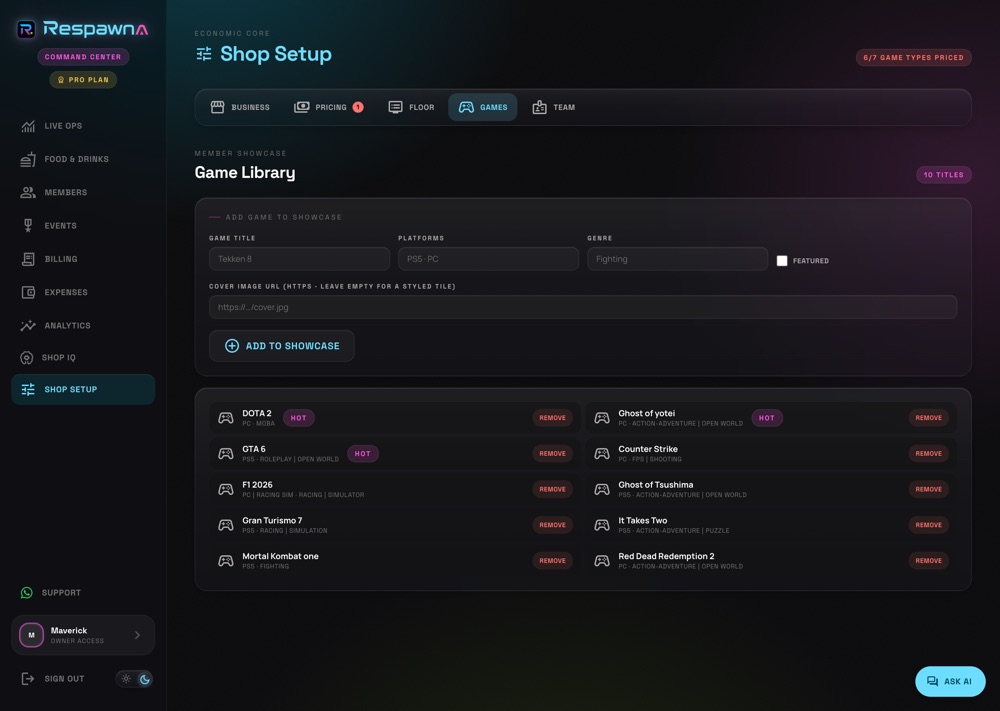The height and width of the screenshot is (711, 1000).
Task: Click the Cover Image URL field
Action: pos(583,307)
